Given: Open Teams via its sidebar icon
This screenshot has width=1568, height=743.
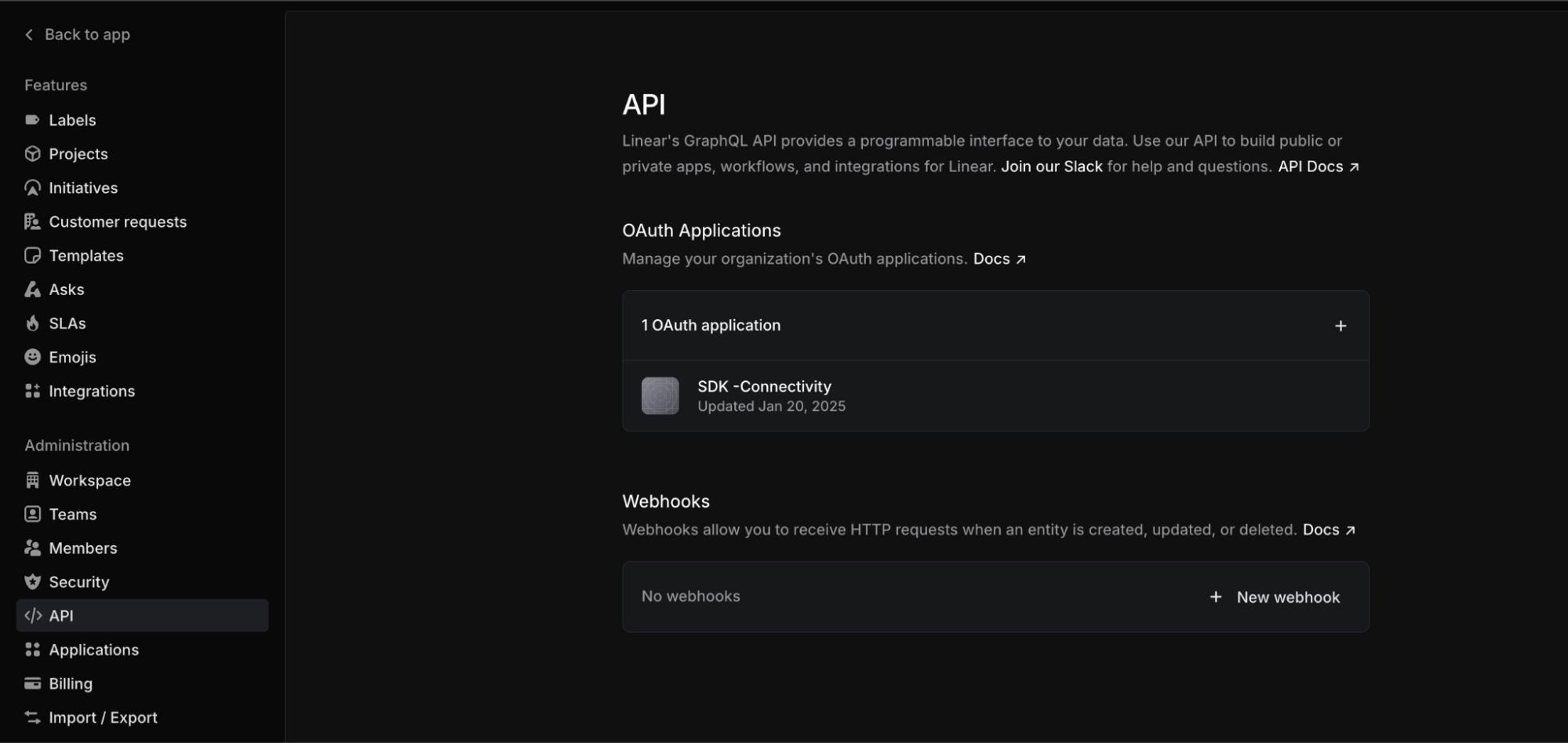Looking at the screenshot, I should (x=32, y=514).
